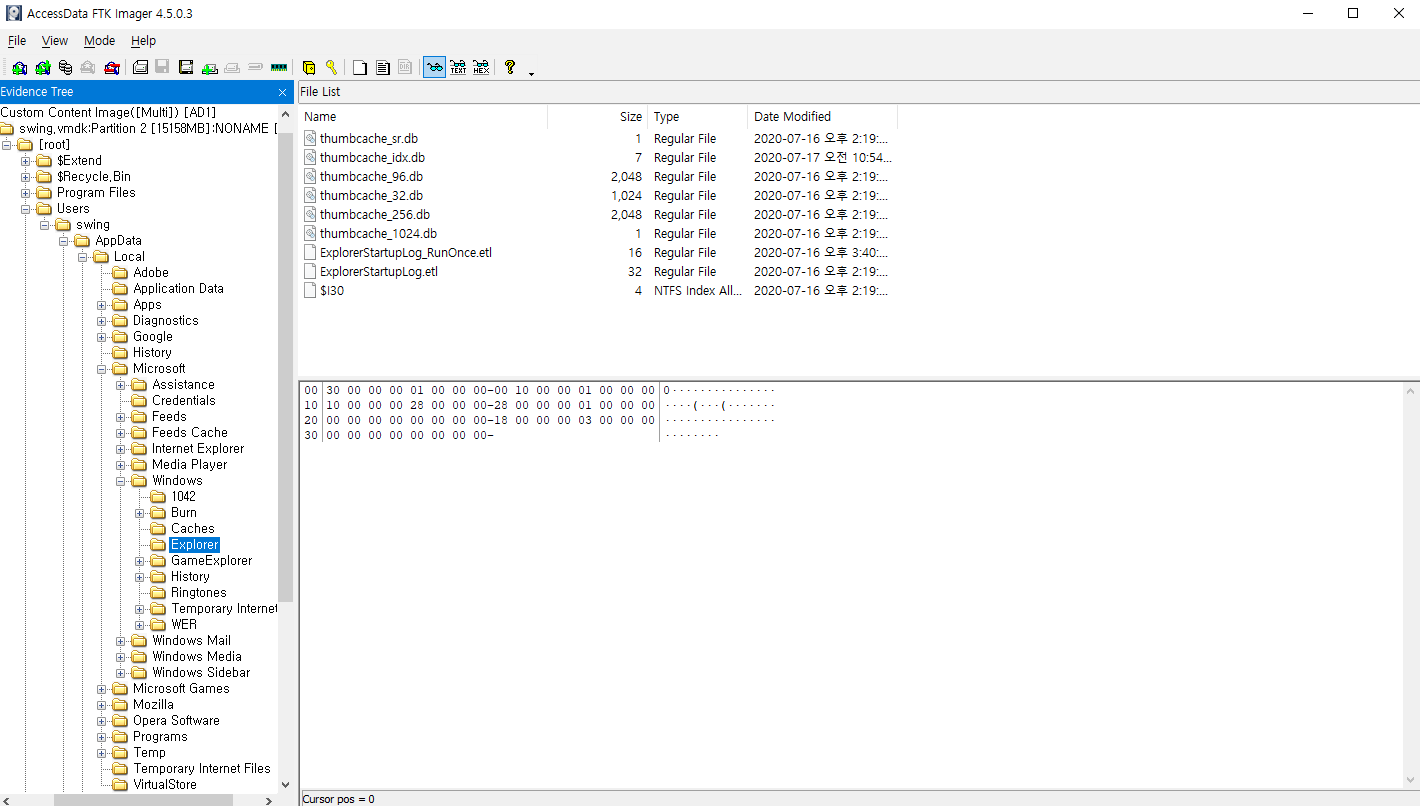Expand the Google folder node
This screenshot has width=1420, height=806.
click(102, 336)
